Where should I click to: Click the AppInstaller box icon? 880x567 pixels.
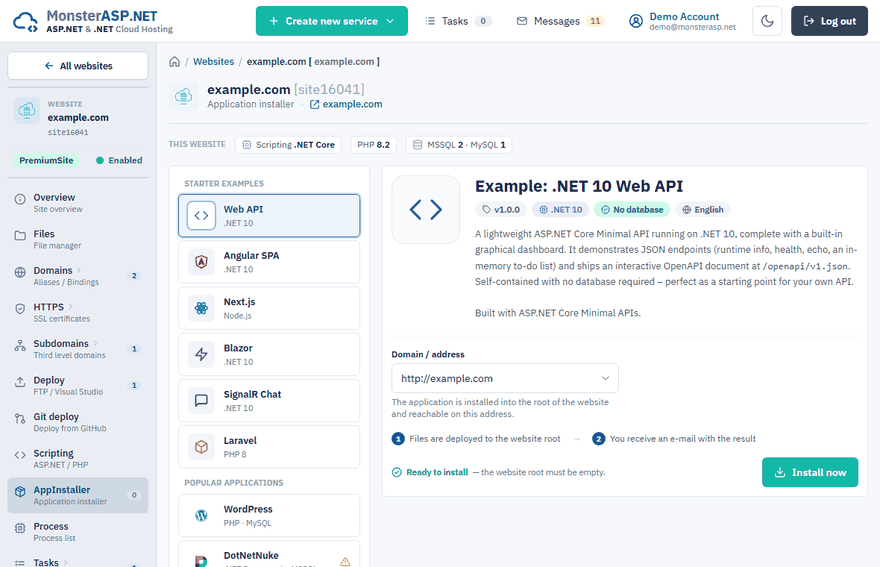[x=20, y=491]
